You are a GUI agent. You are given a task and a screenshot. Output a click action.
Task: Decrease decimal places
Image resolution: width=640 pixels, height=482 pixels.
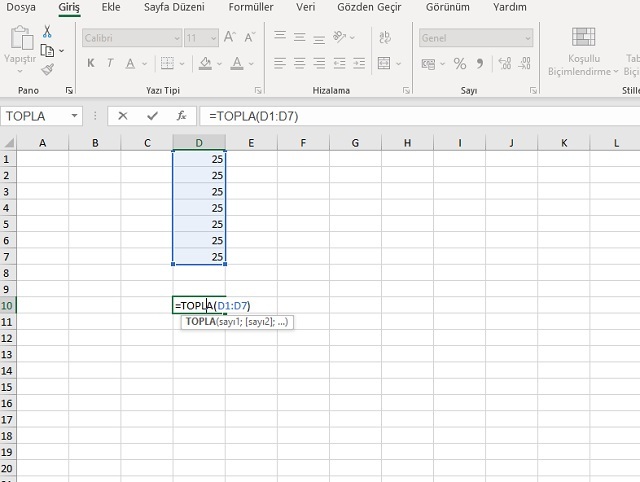click(x=525, y=63)
